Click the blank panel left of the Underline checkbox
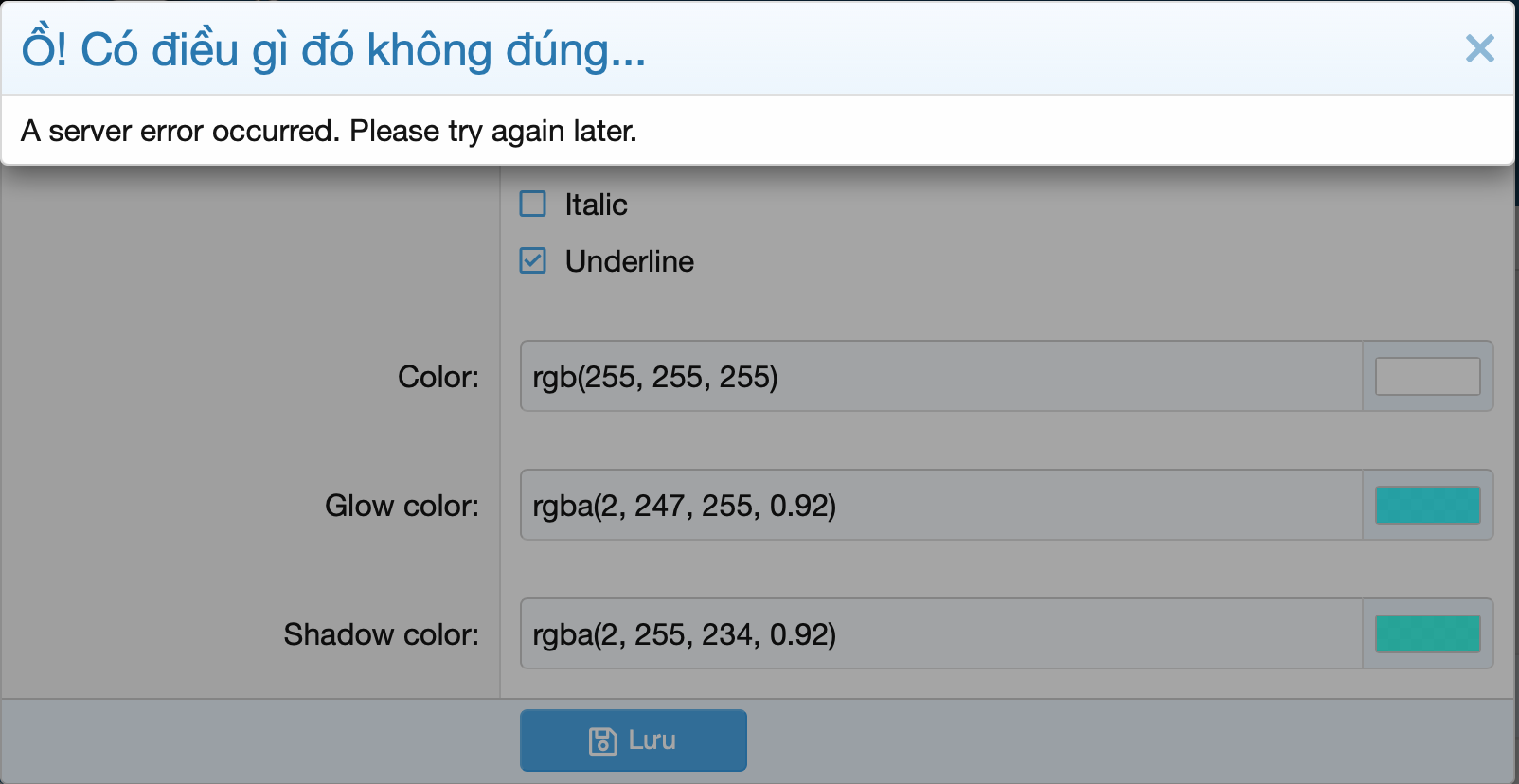 (x=250, y=261)
